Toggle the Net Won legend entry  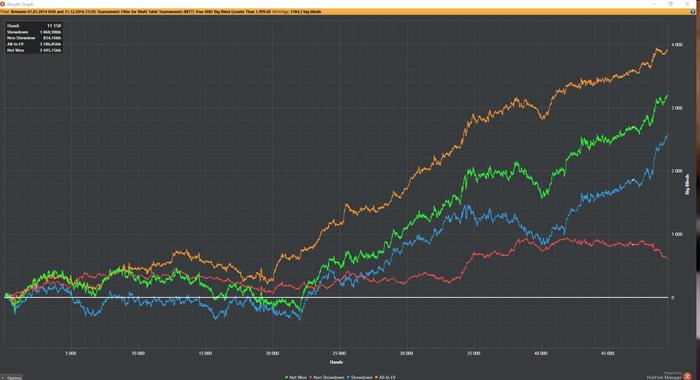point(296,377)
